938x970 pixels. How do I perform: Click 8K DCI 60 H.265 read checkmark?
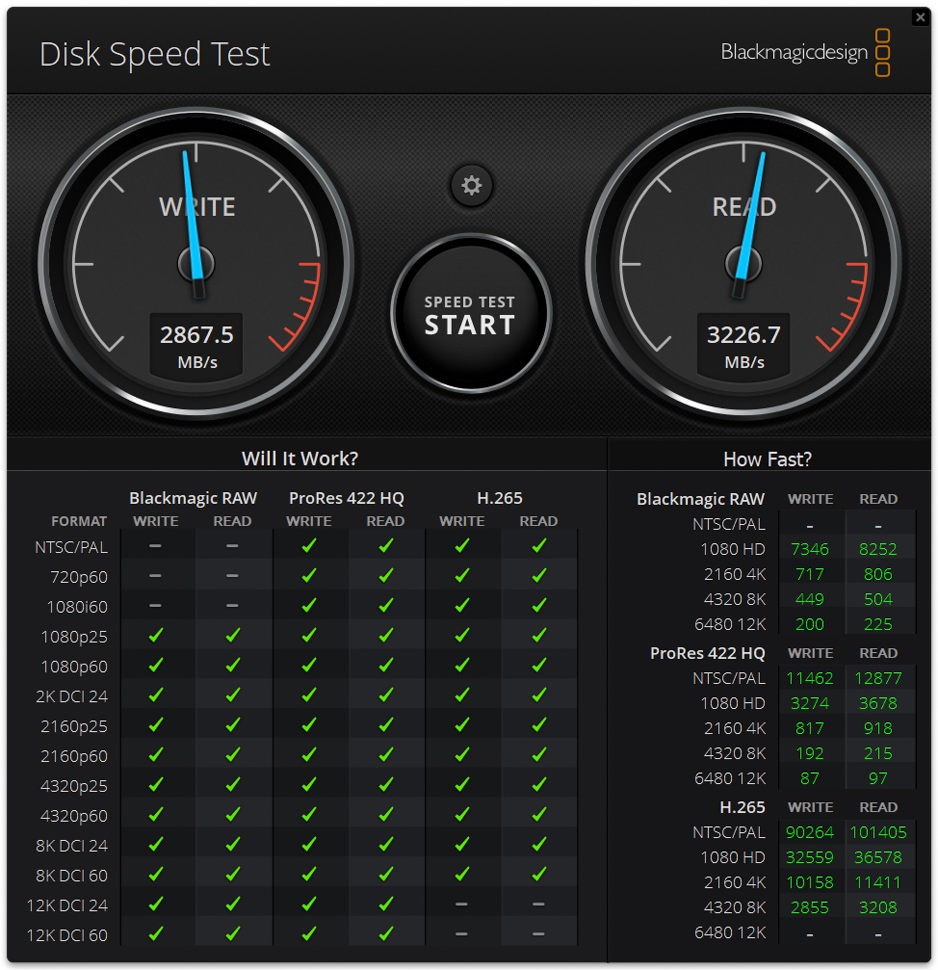(539, 875)
